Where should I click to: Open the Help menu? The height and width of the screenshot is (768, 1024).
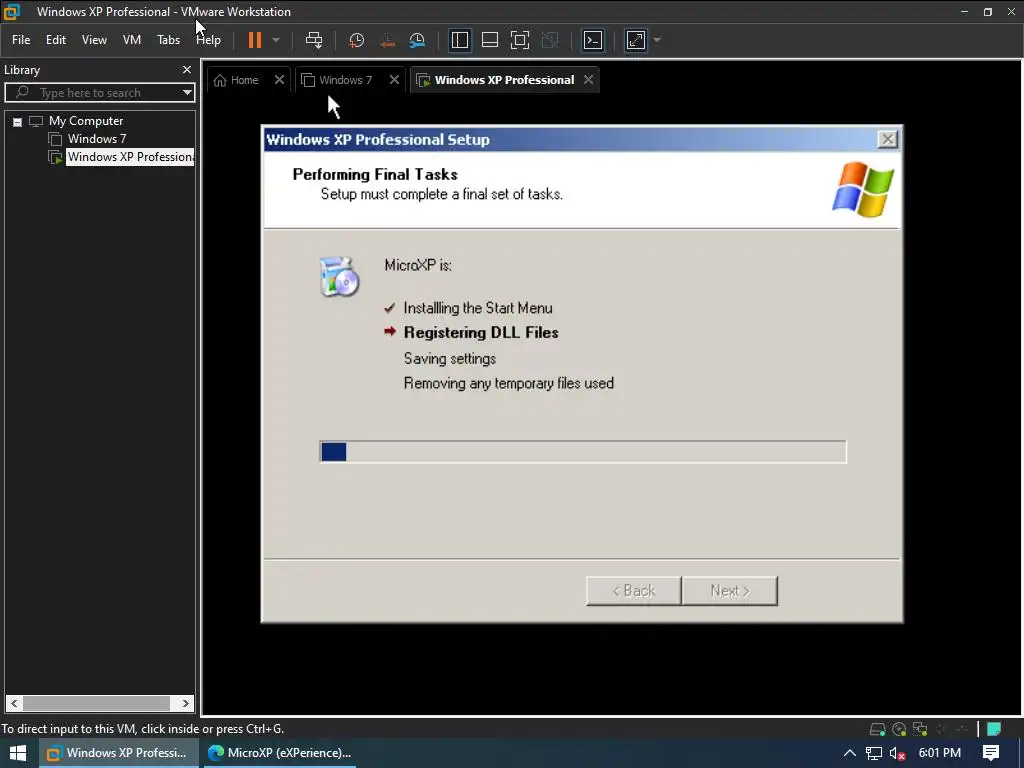click(x=208, y=40)
